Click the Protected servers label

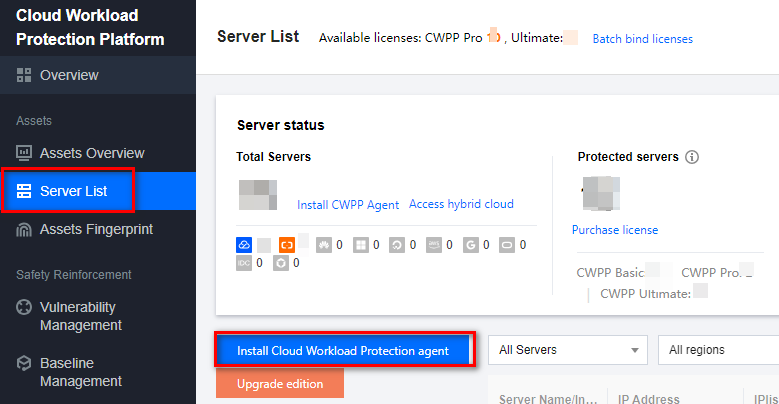(628, 157)
